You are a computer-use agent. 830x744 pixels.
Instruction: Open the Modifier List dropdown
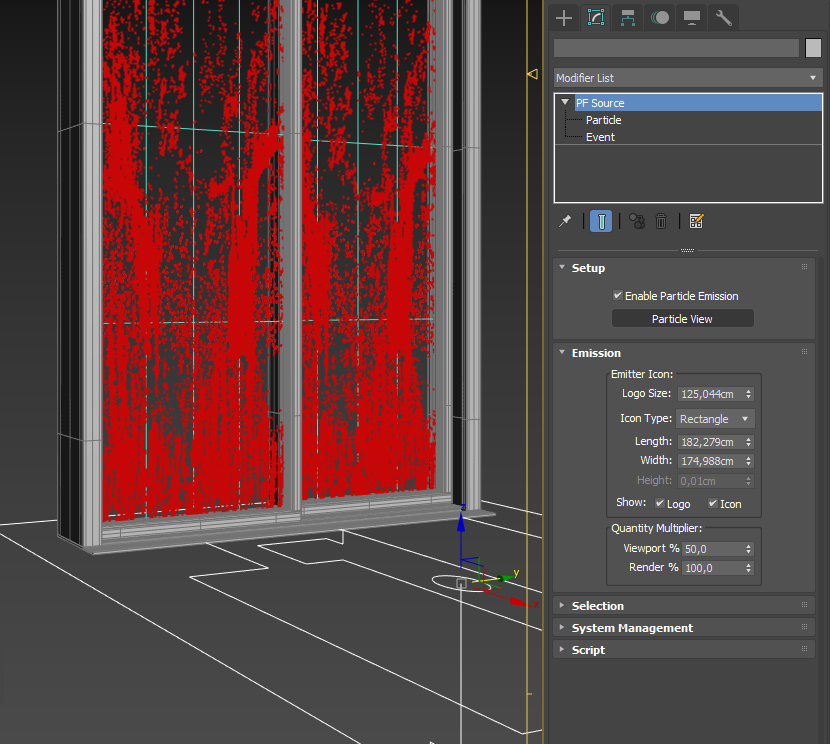click(x=688, y=77)
